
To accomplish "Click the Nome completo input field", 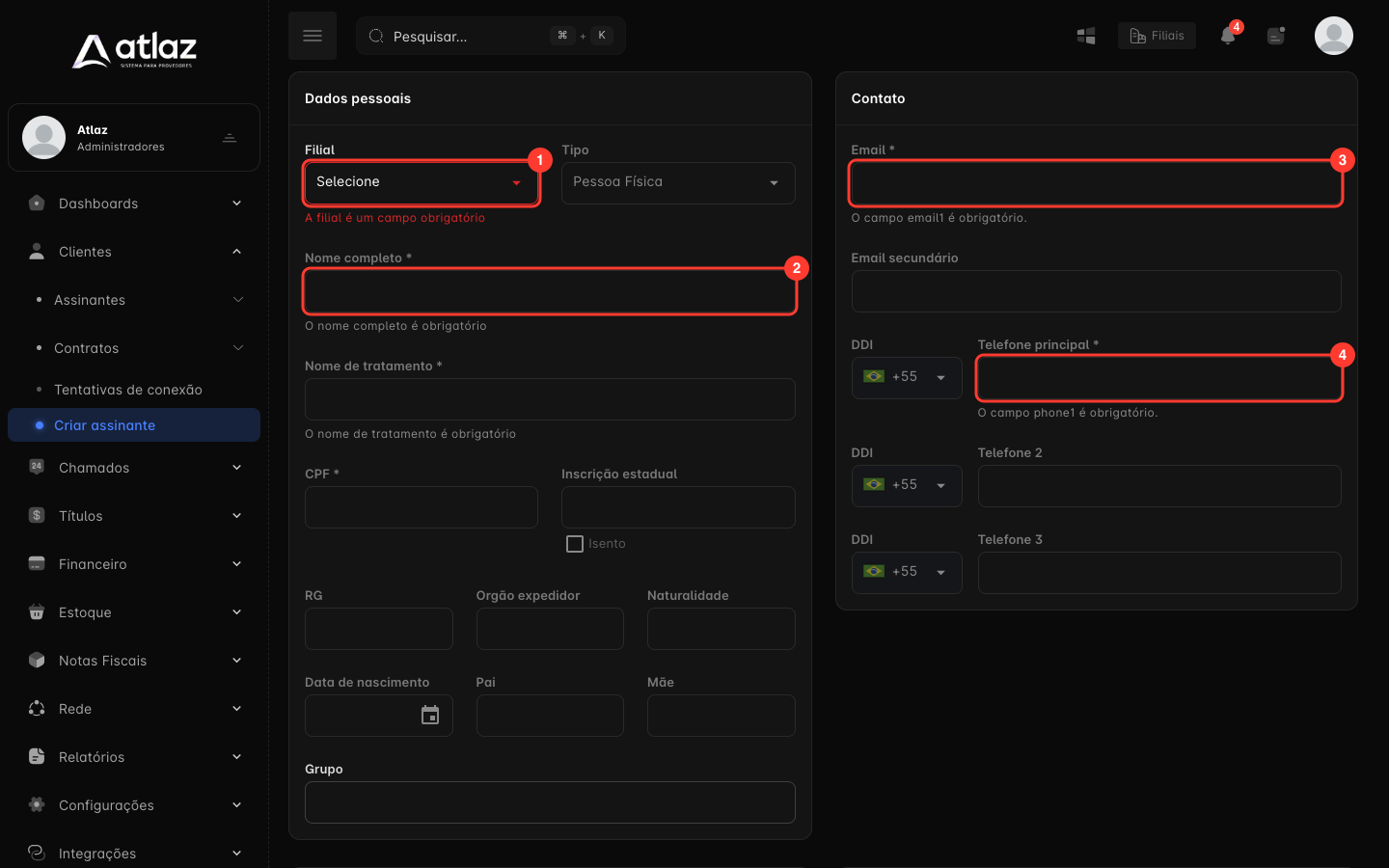I will [550, 291].
